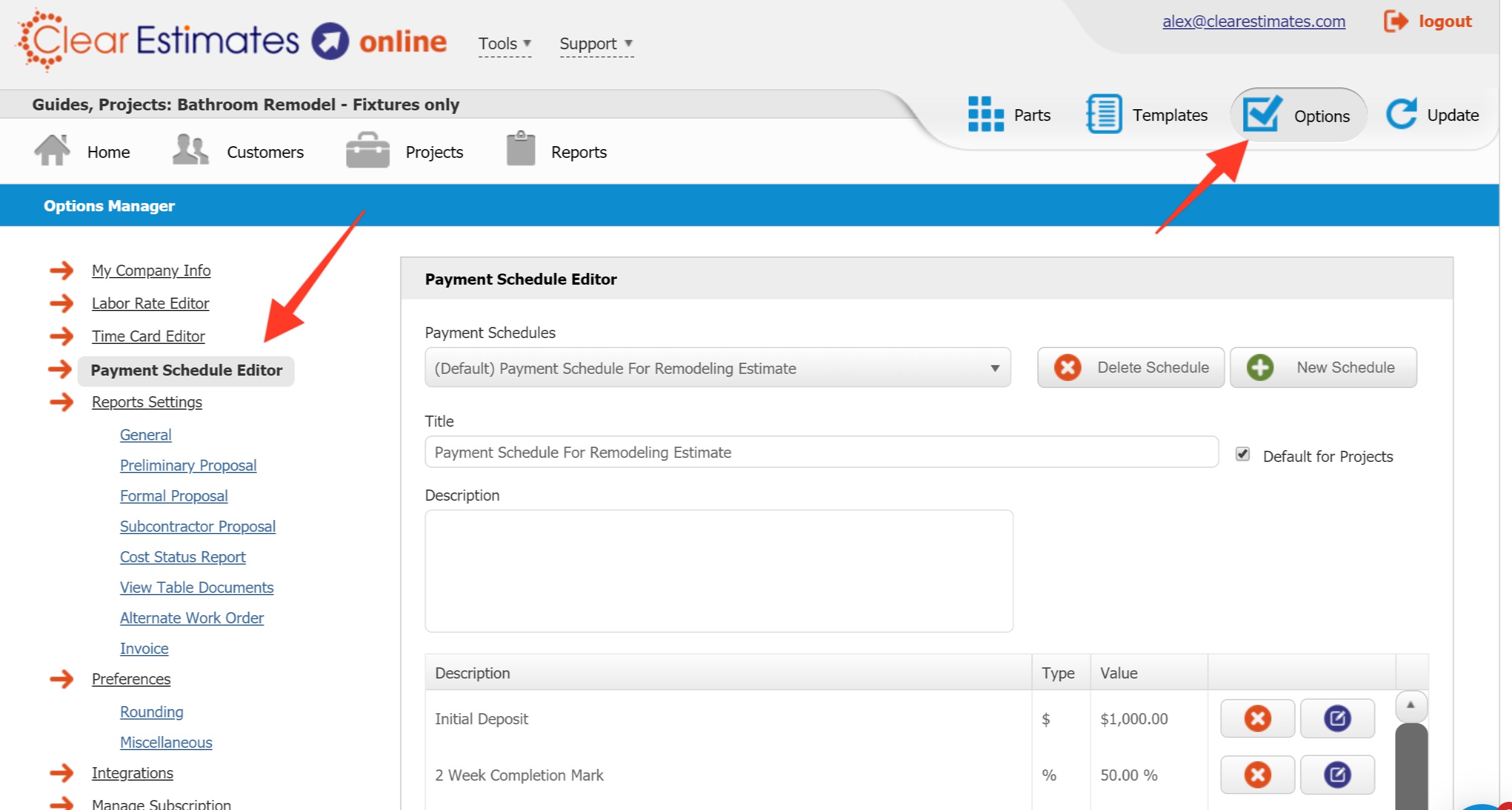Open Customers via the people icon
Viewport: 1512px width, 810px height.
190,150
